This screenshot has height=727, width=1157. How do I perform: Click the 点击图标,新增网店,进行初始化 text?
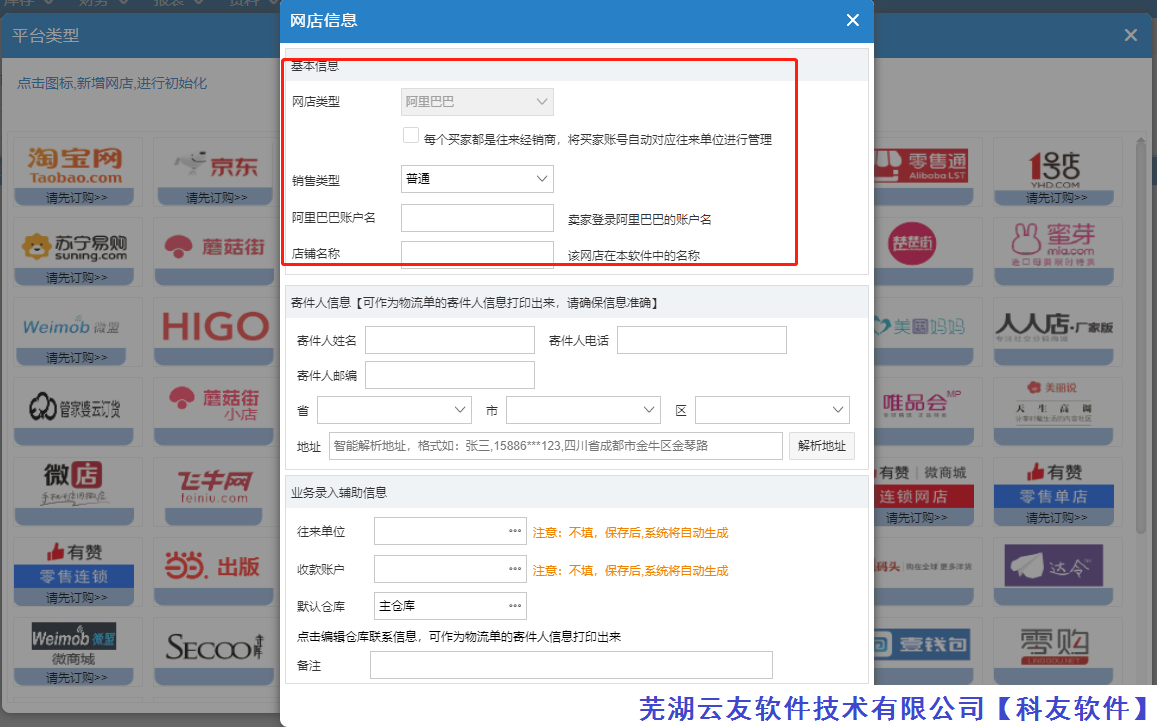pos(112,83)
